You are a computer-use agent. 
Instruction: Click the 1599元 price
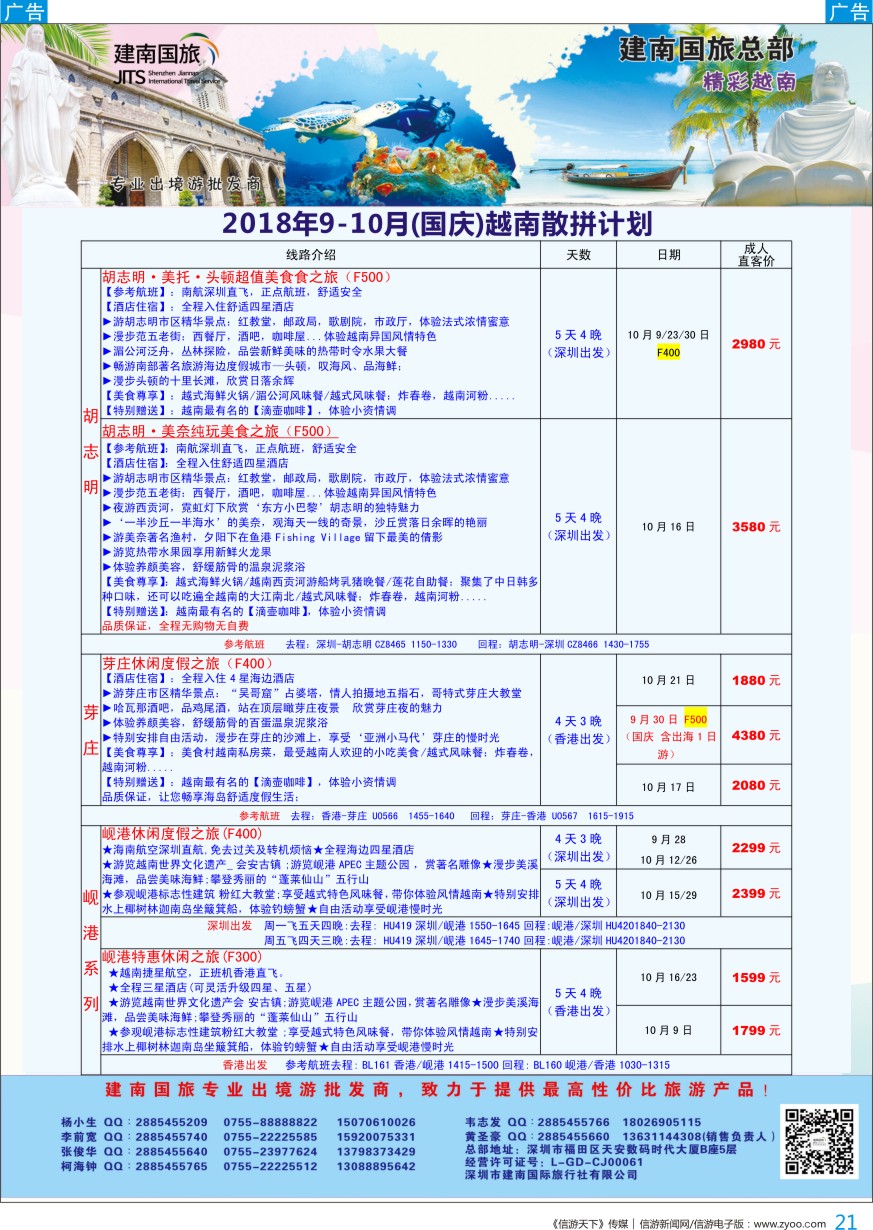tap(756, 977)
